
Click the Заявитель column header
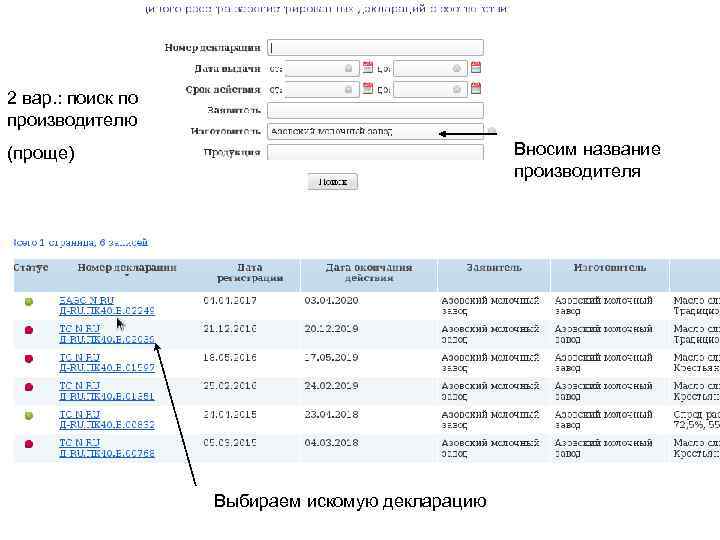[494, 268]
